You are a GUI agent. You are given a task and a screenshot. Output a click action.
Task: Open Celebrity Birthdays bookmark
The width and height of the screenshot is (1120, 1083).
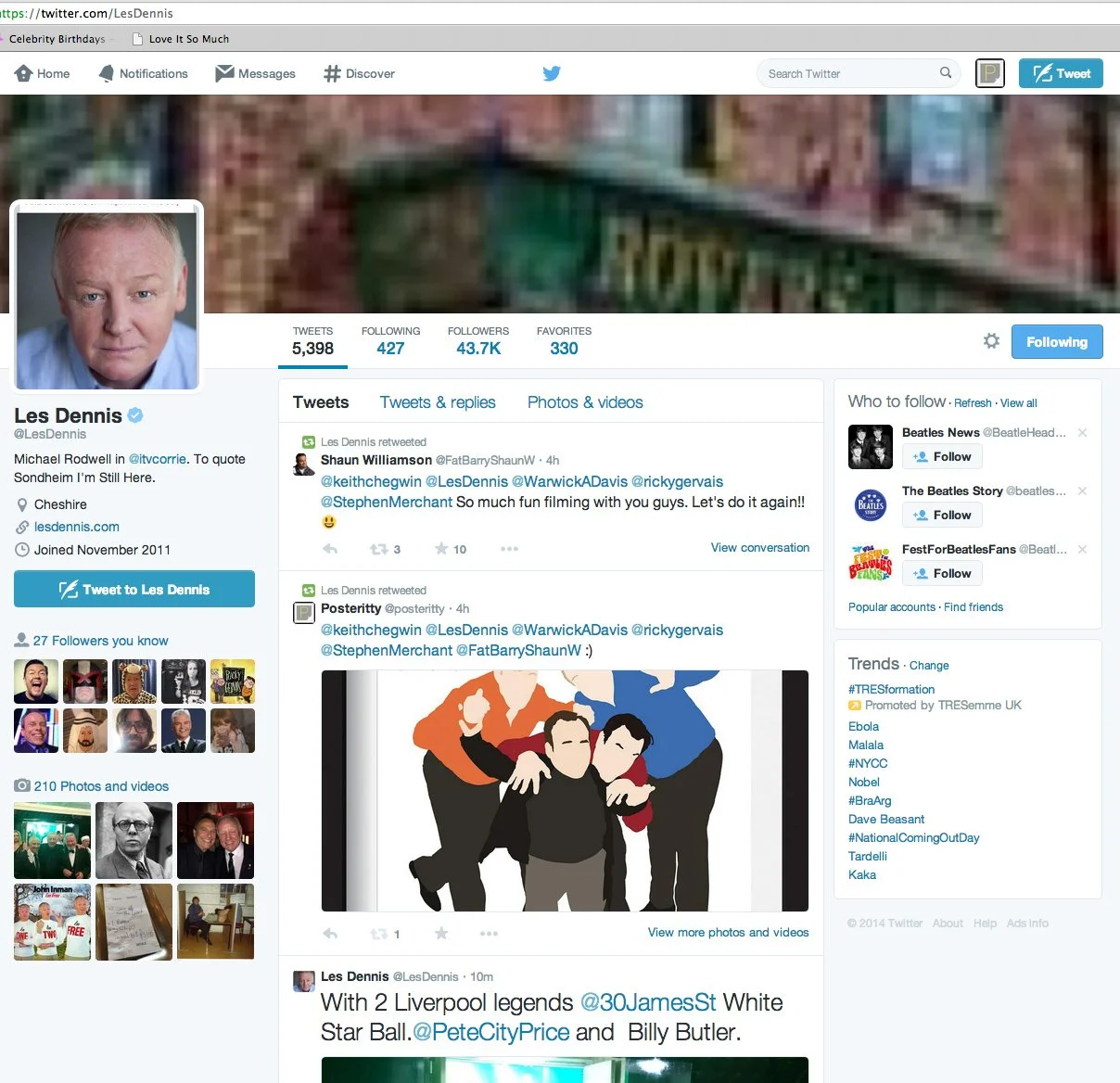[x=57, y=39]
